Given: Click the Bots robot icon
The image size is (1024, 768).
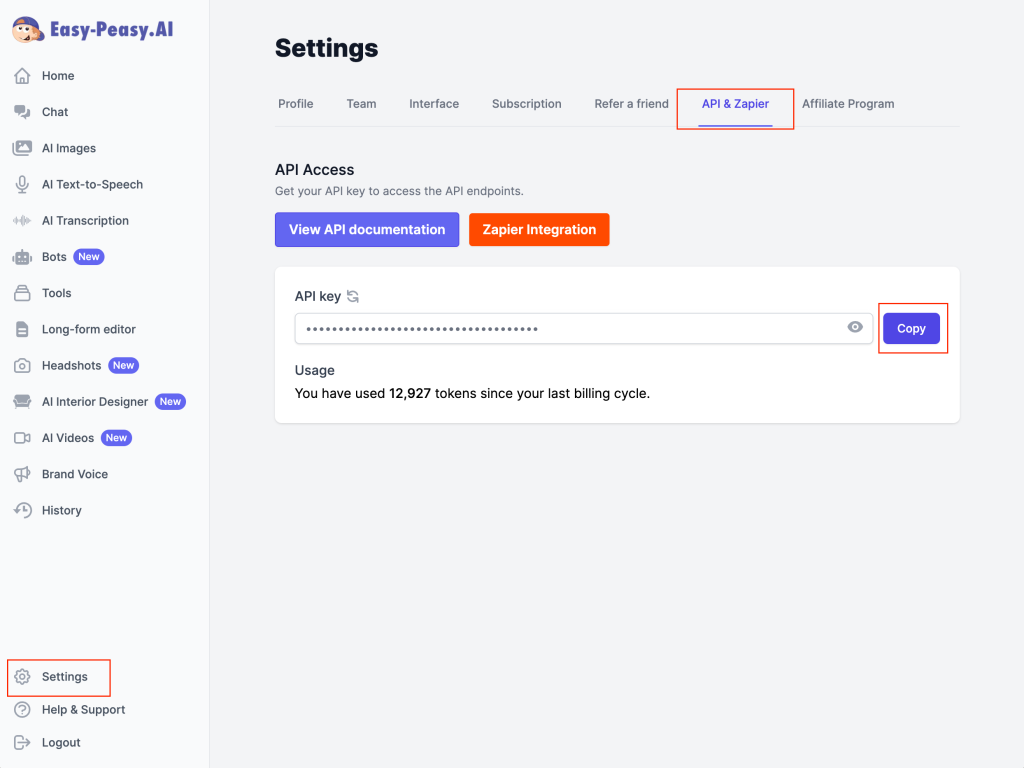Looking at the screenshot, I should point(22,257).
